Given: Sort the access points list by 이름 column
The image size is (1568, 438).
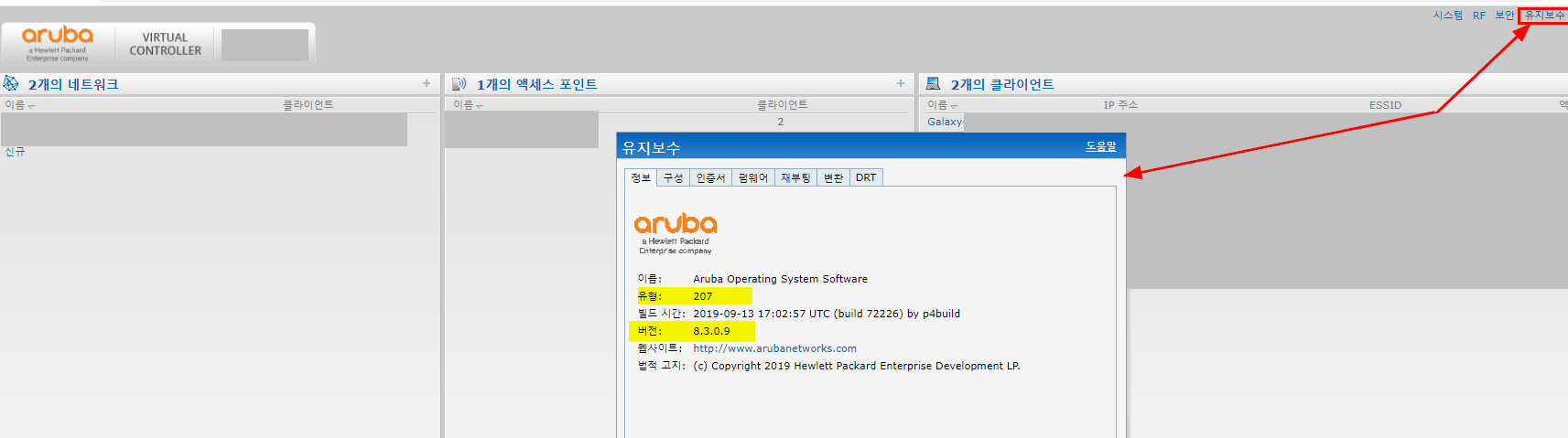Looking at the screenshot, I should click(x=468, y=105).
